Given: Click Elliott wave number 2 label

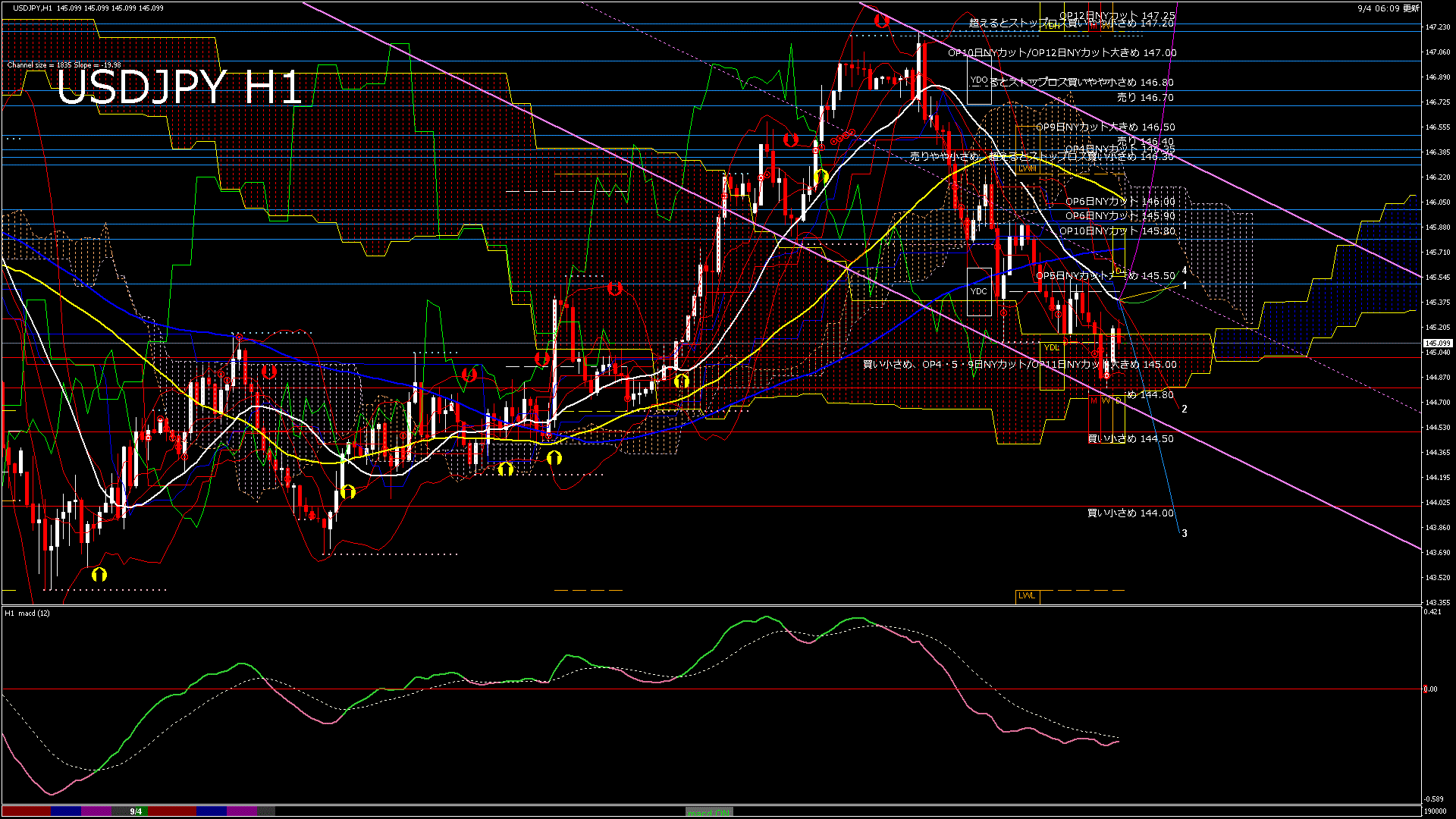Looking at the screenshot, I should (1185, 409).
